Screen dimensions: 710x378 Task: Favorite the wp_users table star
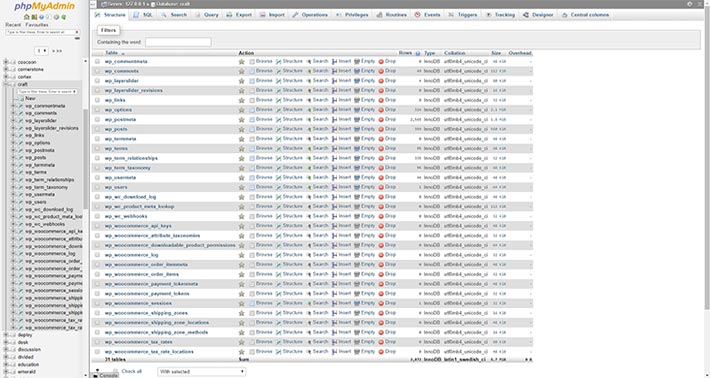click(x=242, y=187)
